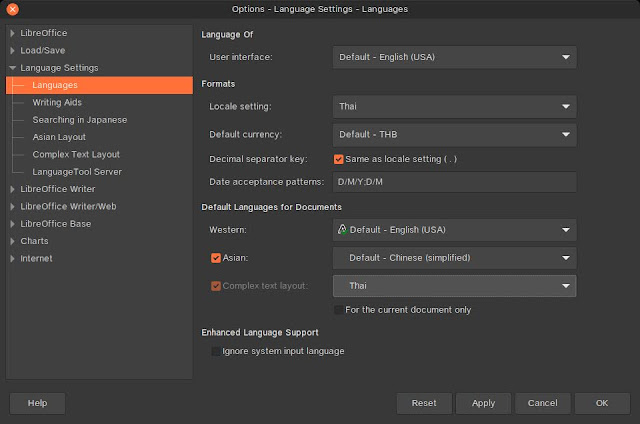Go to Searching in Japanese settings
The height and width of the screenshot is (424, 640).
coord(80,120)
